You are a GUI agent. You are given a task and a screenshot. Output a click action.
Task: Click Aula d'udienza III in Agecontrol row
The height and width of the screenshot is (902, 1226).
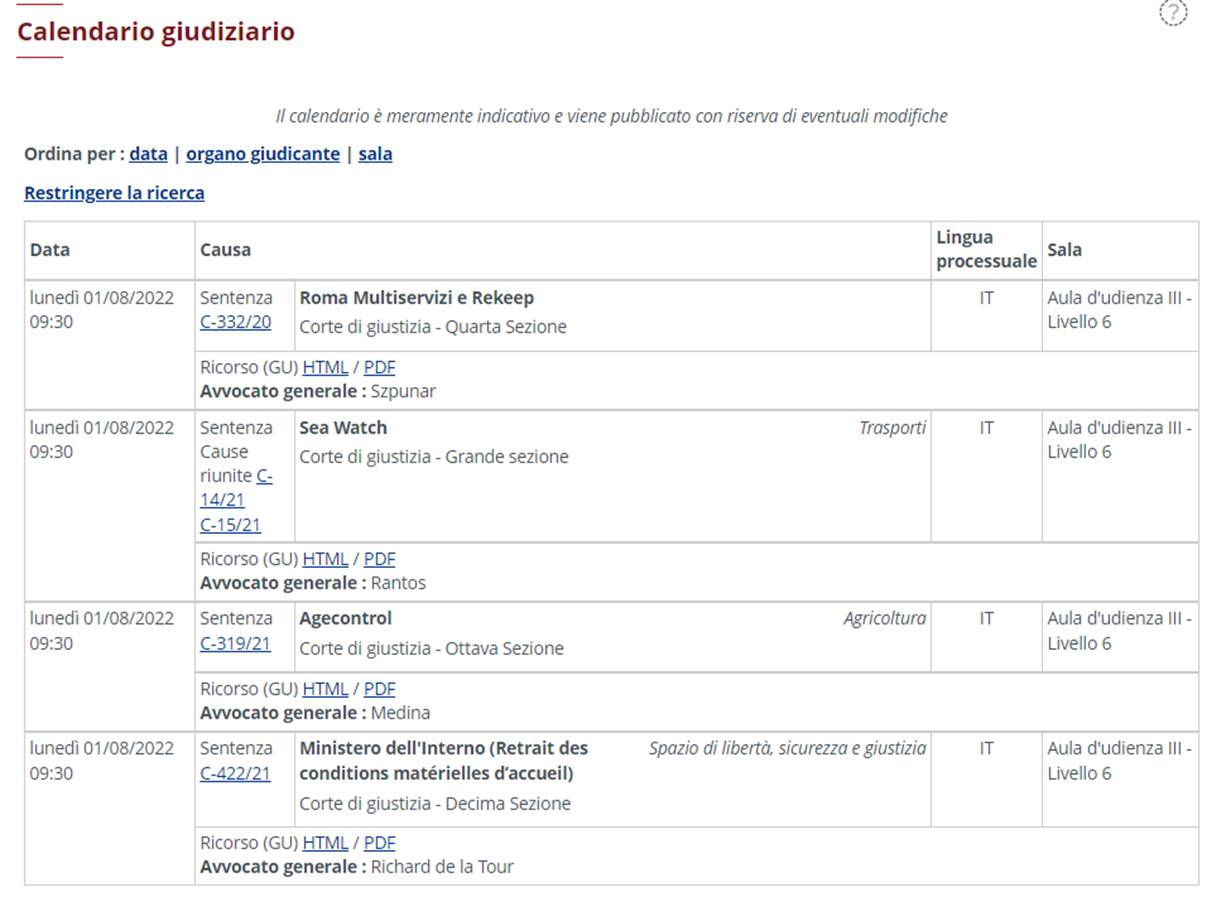click(x=1119, y=630)
